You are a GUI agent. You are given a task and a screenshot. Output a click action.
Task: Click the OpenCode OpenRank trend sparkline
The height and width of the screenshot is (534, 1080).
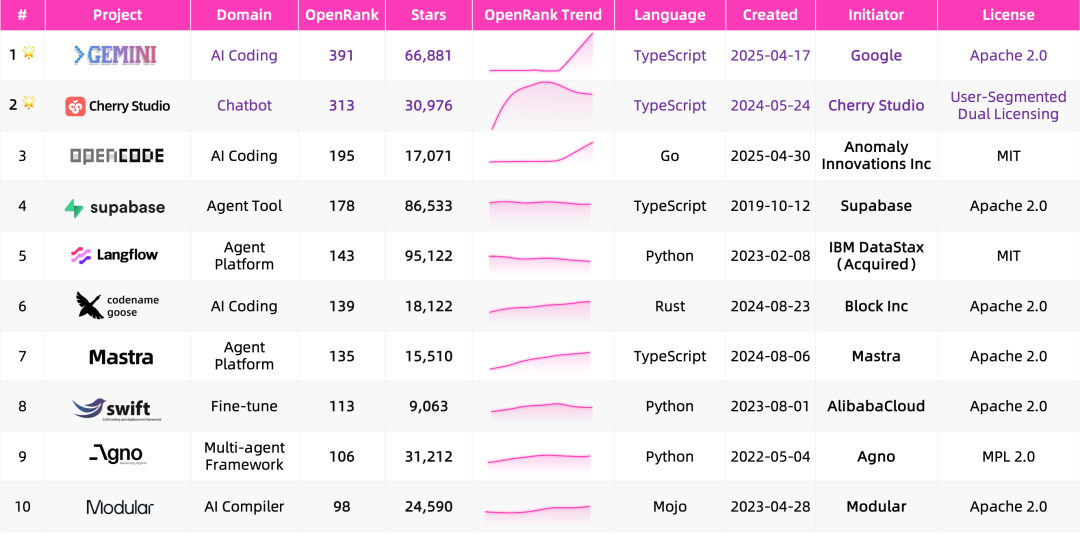(541, 152)
